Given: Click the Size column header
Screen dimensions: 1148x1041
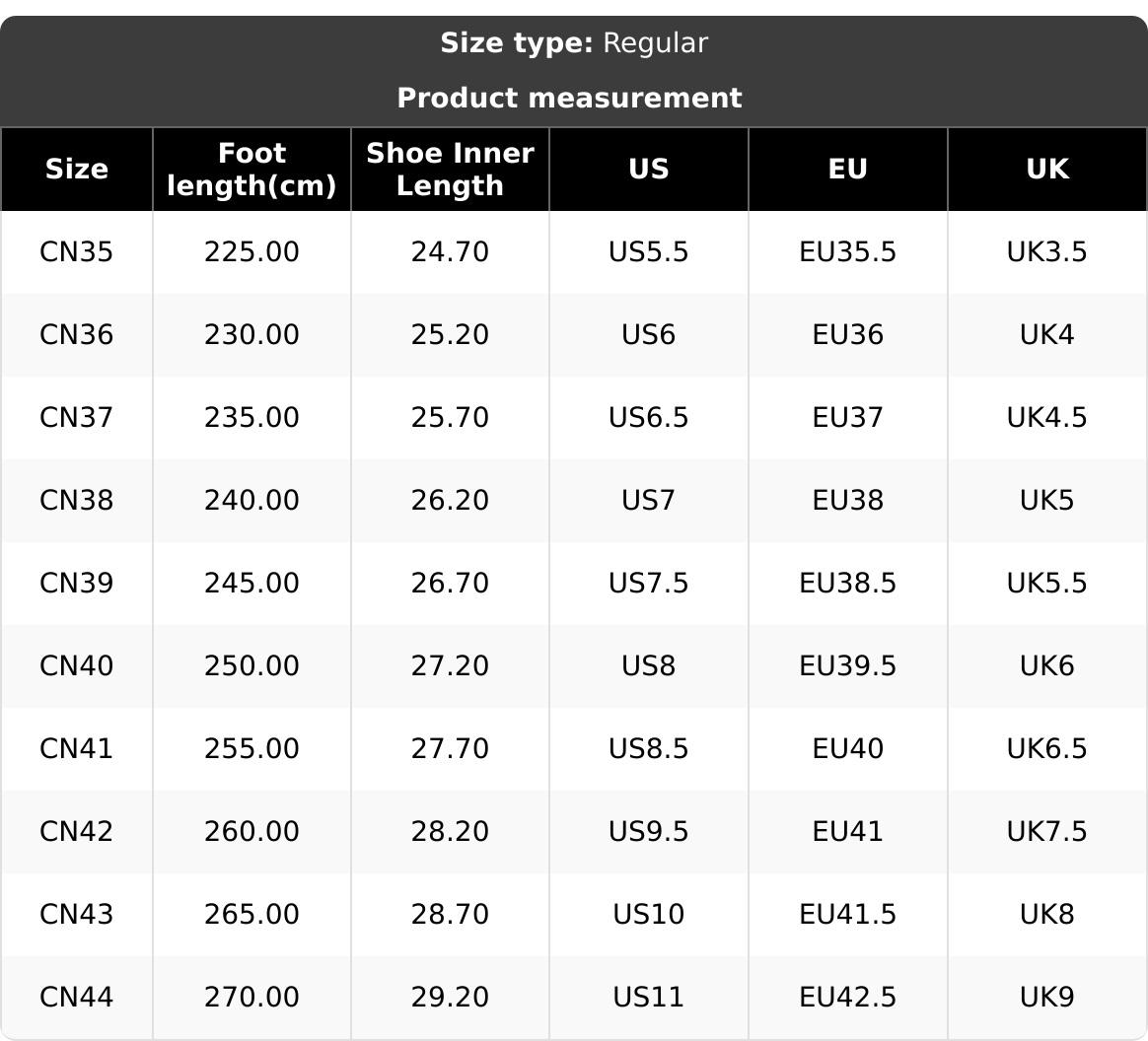Looking at the screenshot, I should click(77, 169).
